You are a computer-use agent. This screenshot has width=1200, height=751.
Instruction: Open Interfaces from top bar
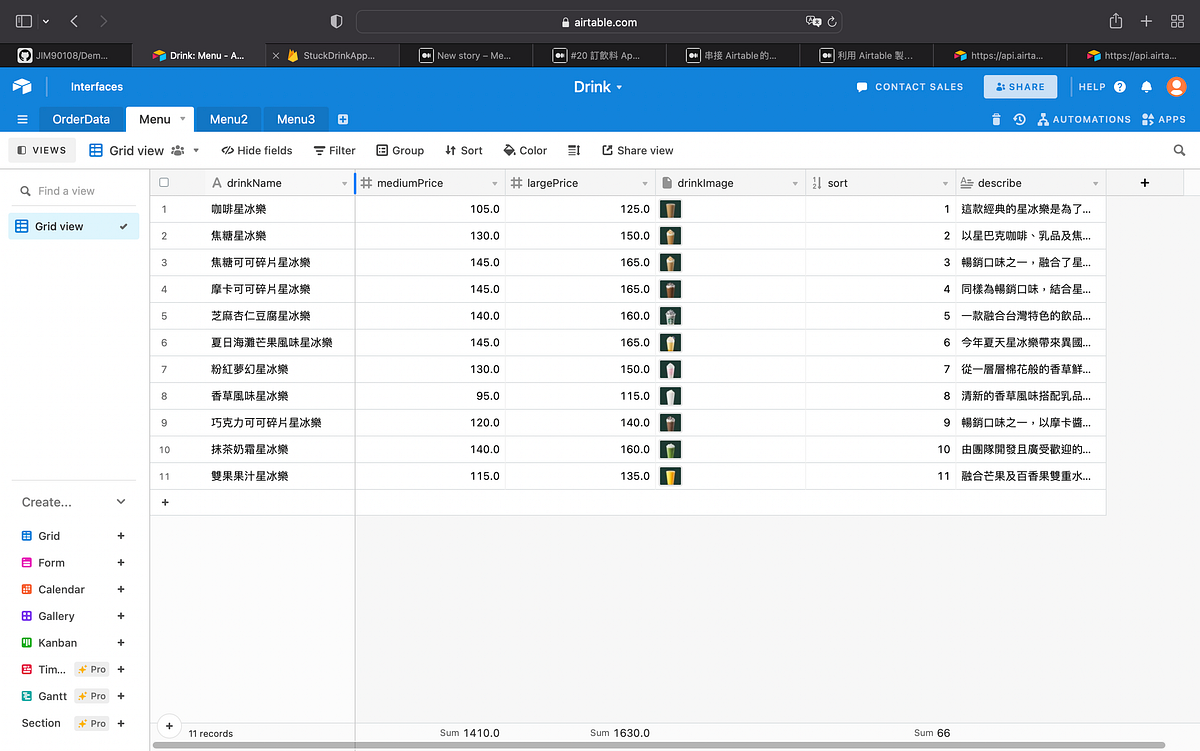coord(96,86)
